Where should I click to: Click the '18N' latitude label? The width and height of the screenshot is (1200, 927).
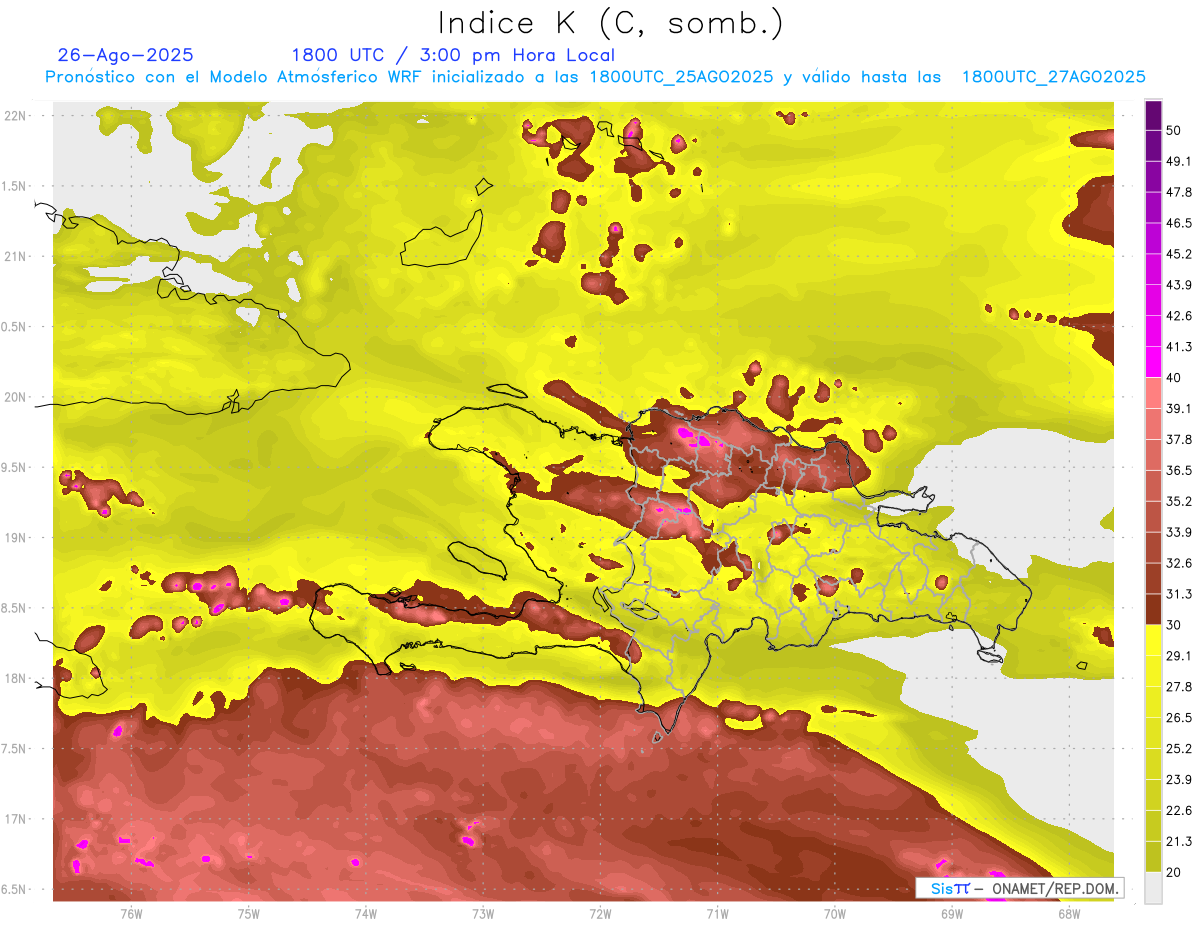(17, 678)
